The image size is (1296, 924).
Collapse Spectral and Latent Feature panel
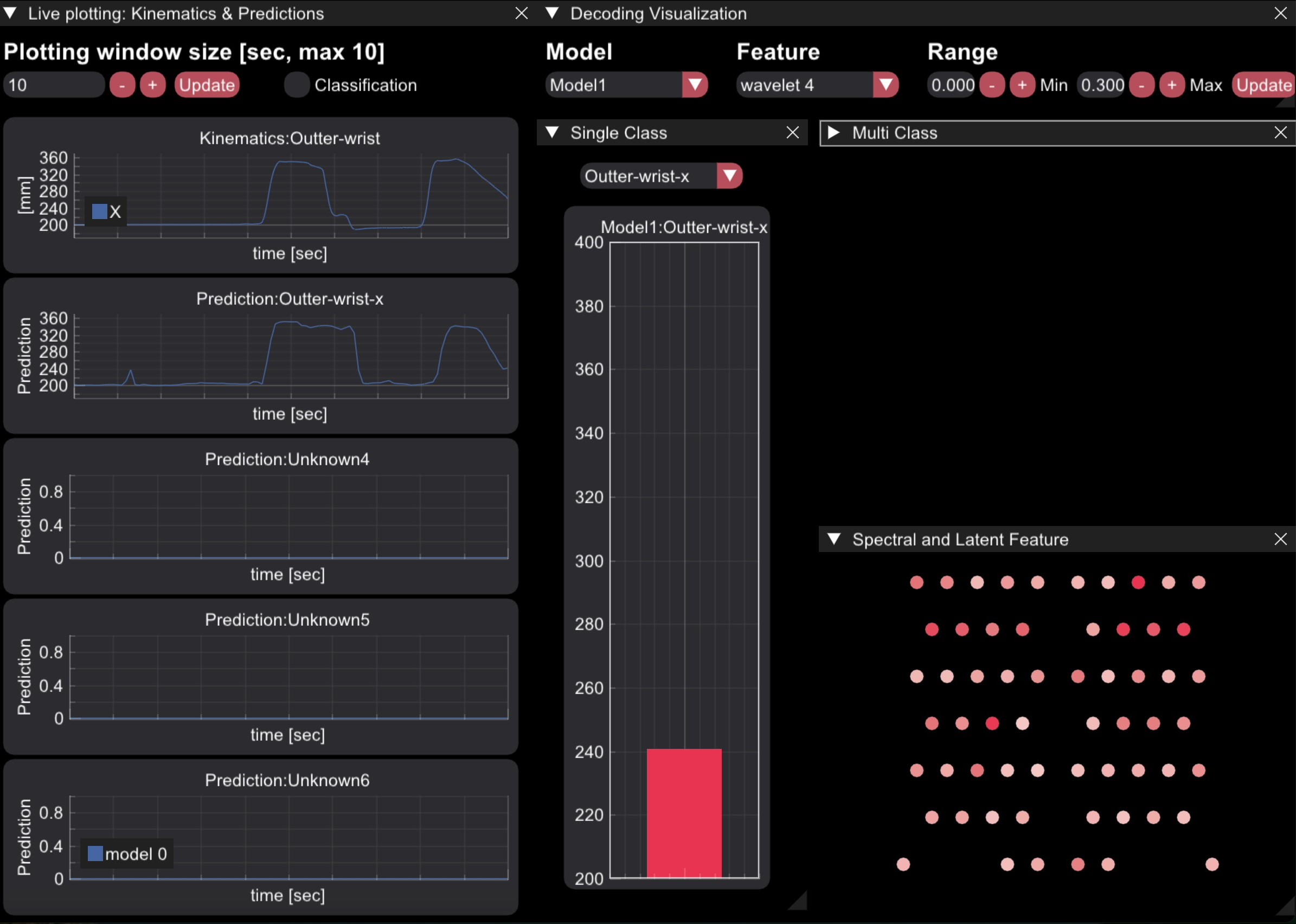click(833, 539)
